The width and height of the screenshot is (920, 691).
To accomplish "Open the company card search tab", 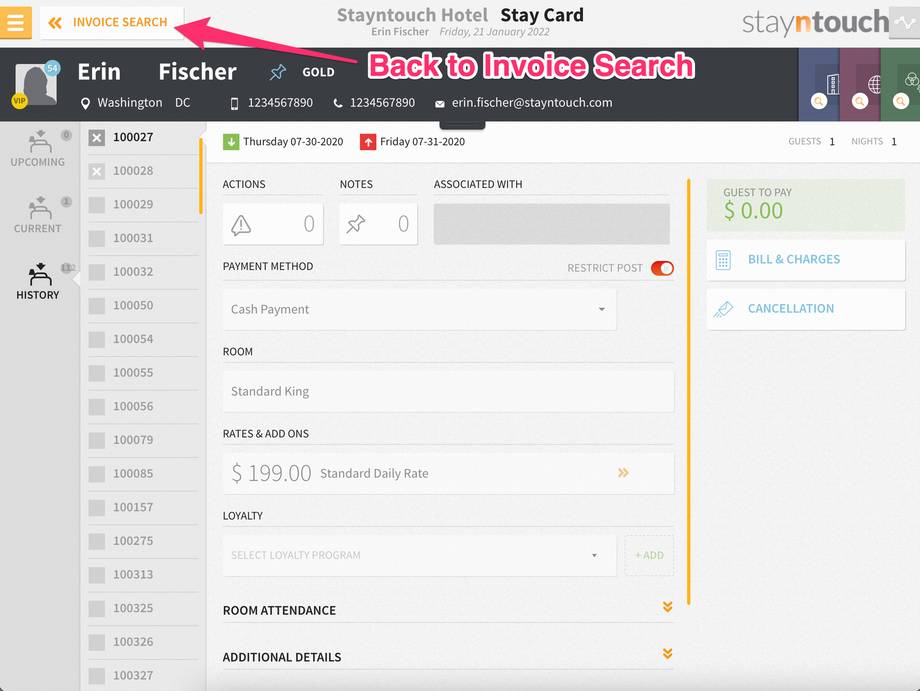I will coord(819,85).
